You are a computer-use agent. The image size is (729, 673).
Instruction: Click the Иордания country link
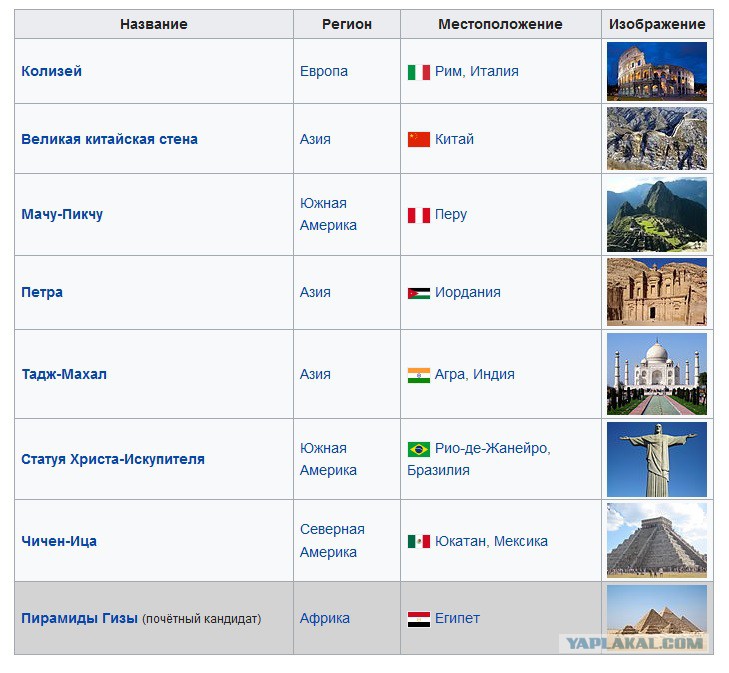(467, 293)
